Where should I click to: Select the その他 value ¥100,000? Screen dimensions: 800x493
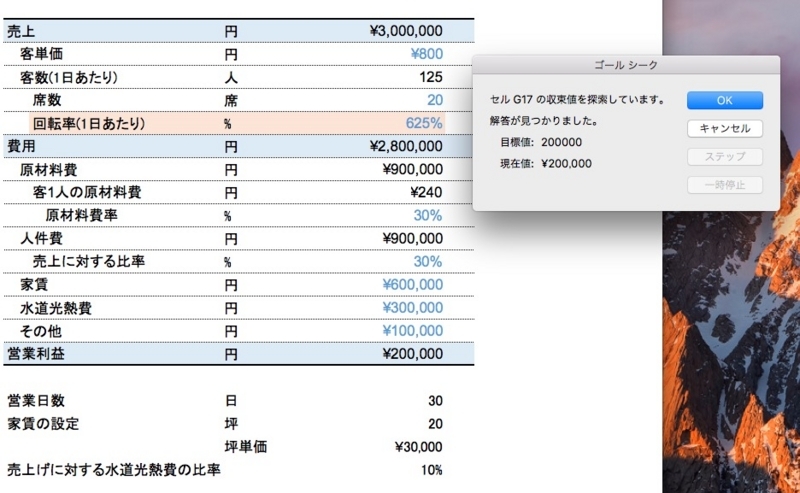point(412,331)
